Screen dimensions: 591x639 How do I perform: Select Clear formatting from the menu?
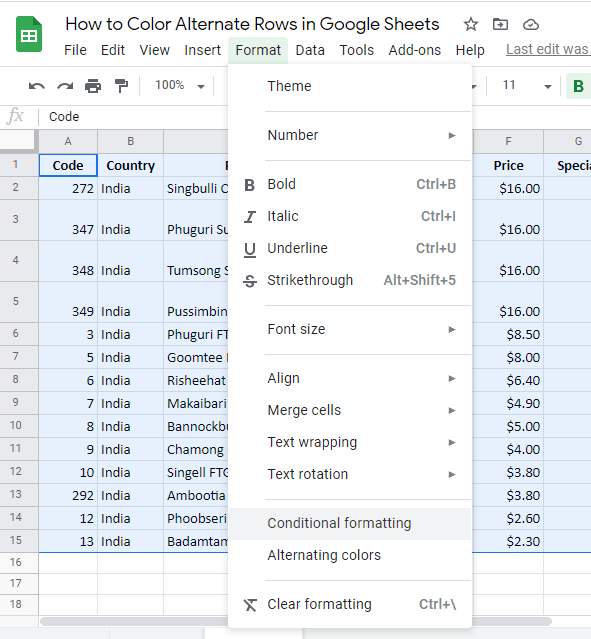point(350,604)
